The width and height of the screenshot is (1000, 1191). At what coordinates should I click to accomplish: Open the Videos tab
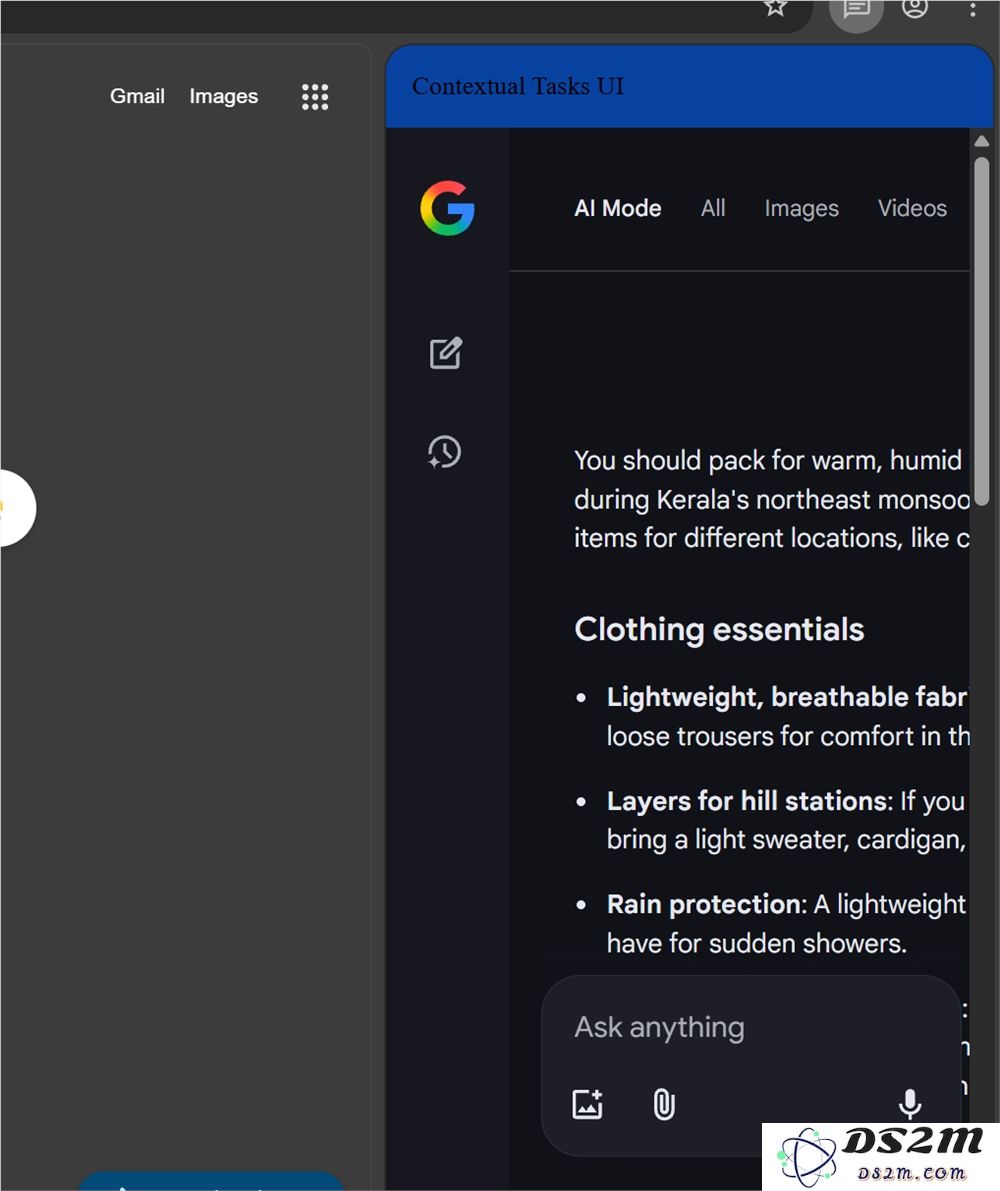click(x=912, y=208)
